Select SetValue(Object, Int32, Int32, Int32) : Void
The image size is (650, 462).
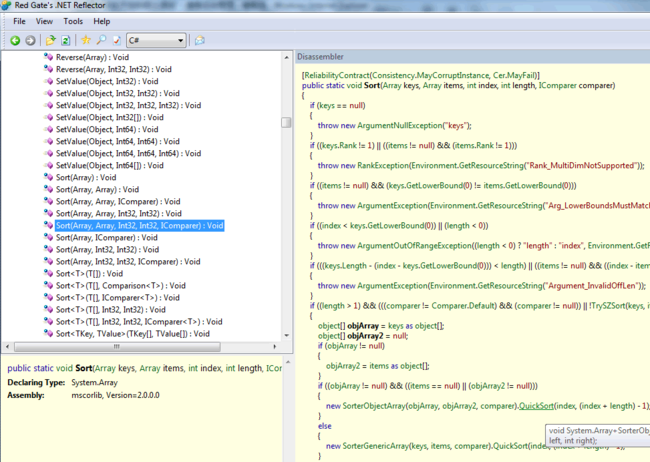[x=129, y=105]
